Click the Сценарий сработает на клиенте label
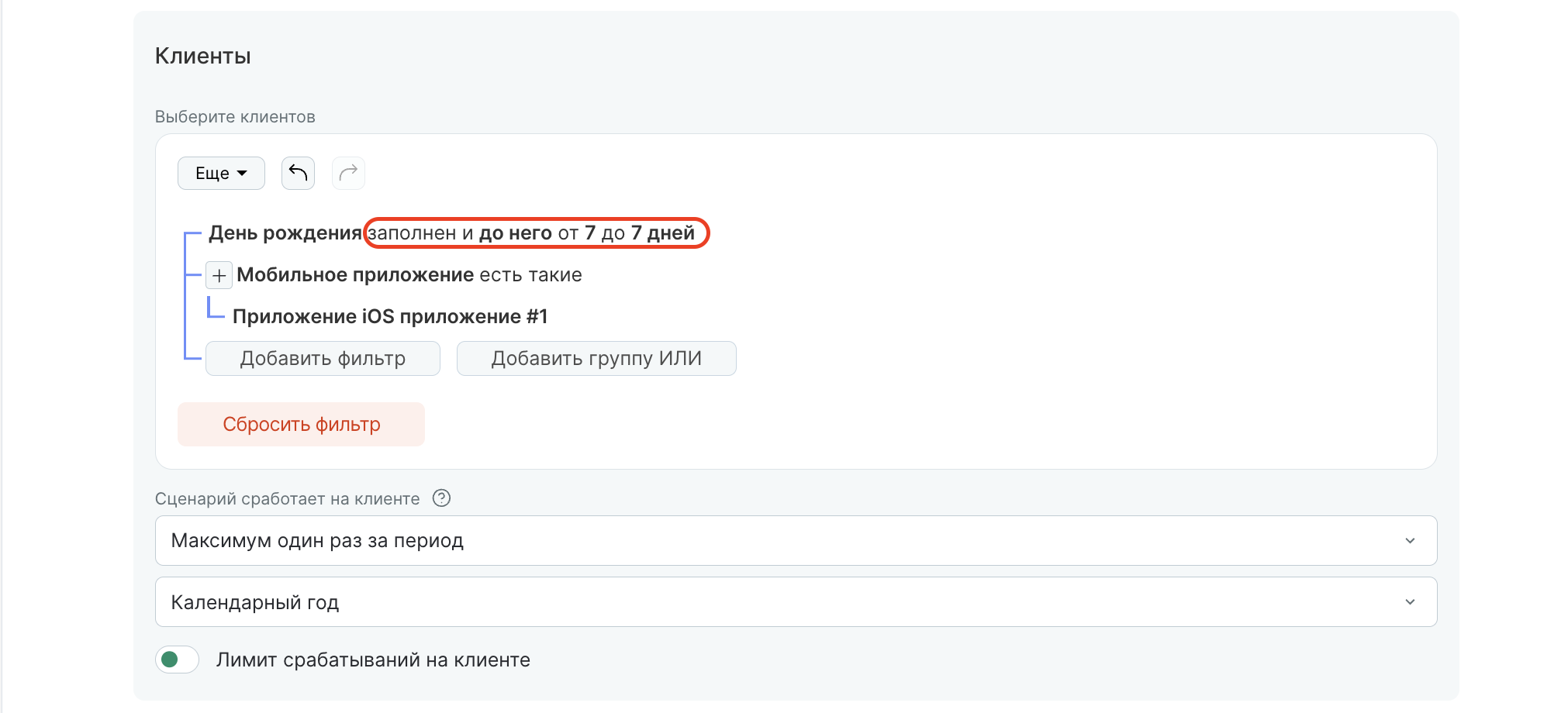The image size is (1568, 713). (x=287, y=498)
